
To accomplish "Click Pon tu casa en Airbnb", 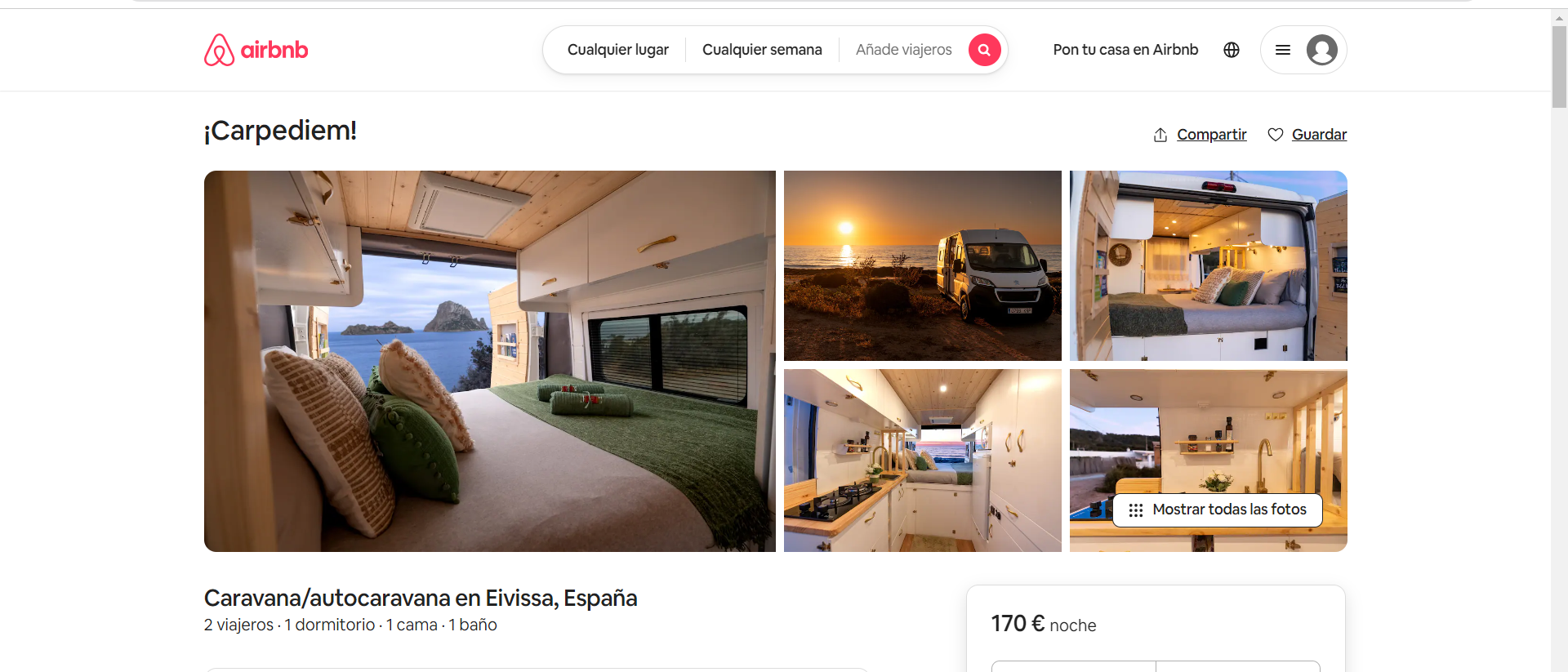I will pos(1125,50).
